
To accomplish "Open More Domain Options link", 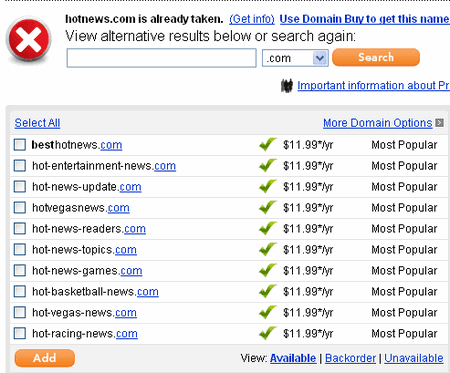I will (x=378, y=123).
